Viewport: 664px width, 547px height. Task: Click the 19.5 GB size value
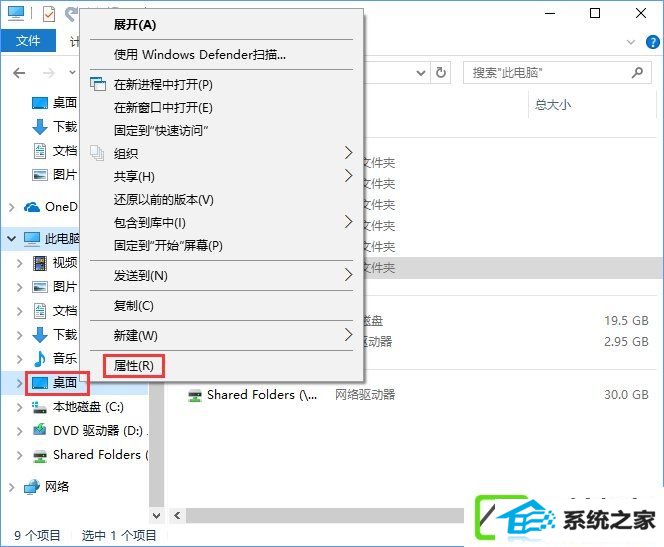[626, 320]
